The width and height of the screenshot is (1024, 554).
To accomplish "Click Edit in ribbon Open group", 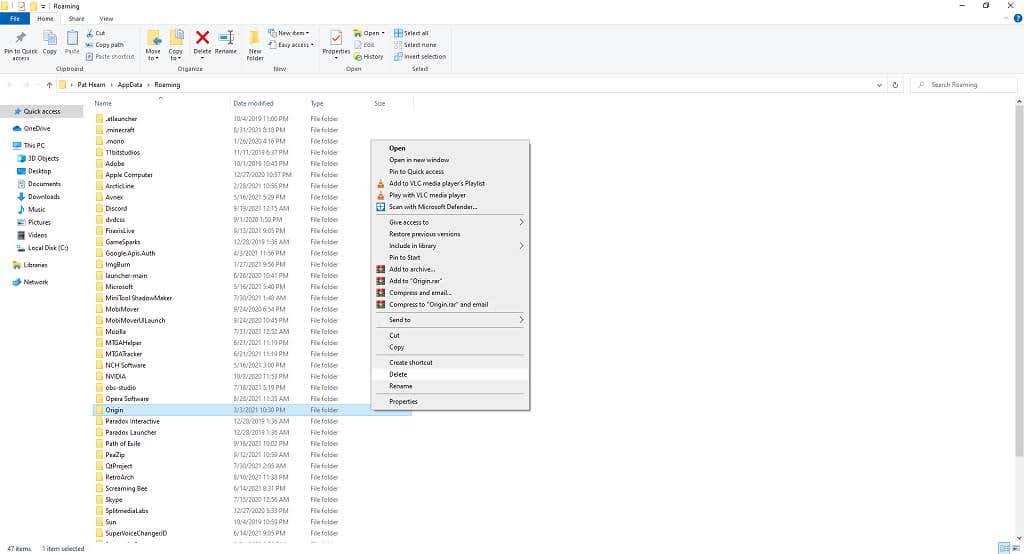I will coord(364,44).
